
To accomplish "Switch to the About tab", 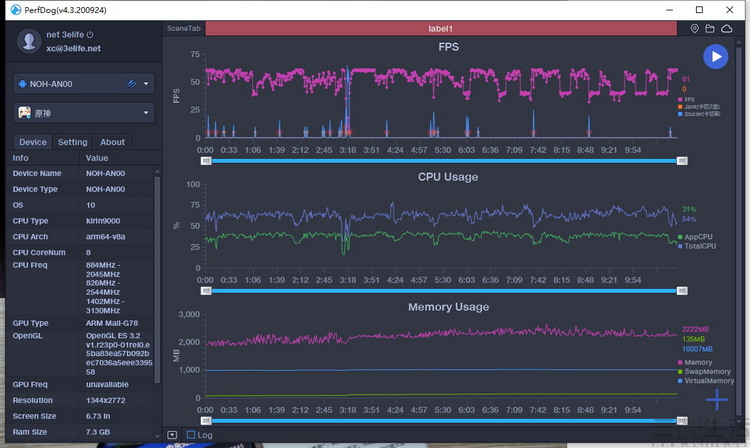I will coord(112,142).
